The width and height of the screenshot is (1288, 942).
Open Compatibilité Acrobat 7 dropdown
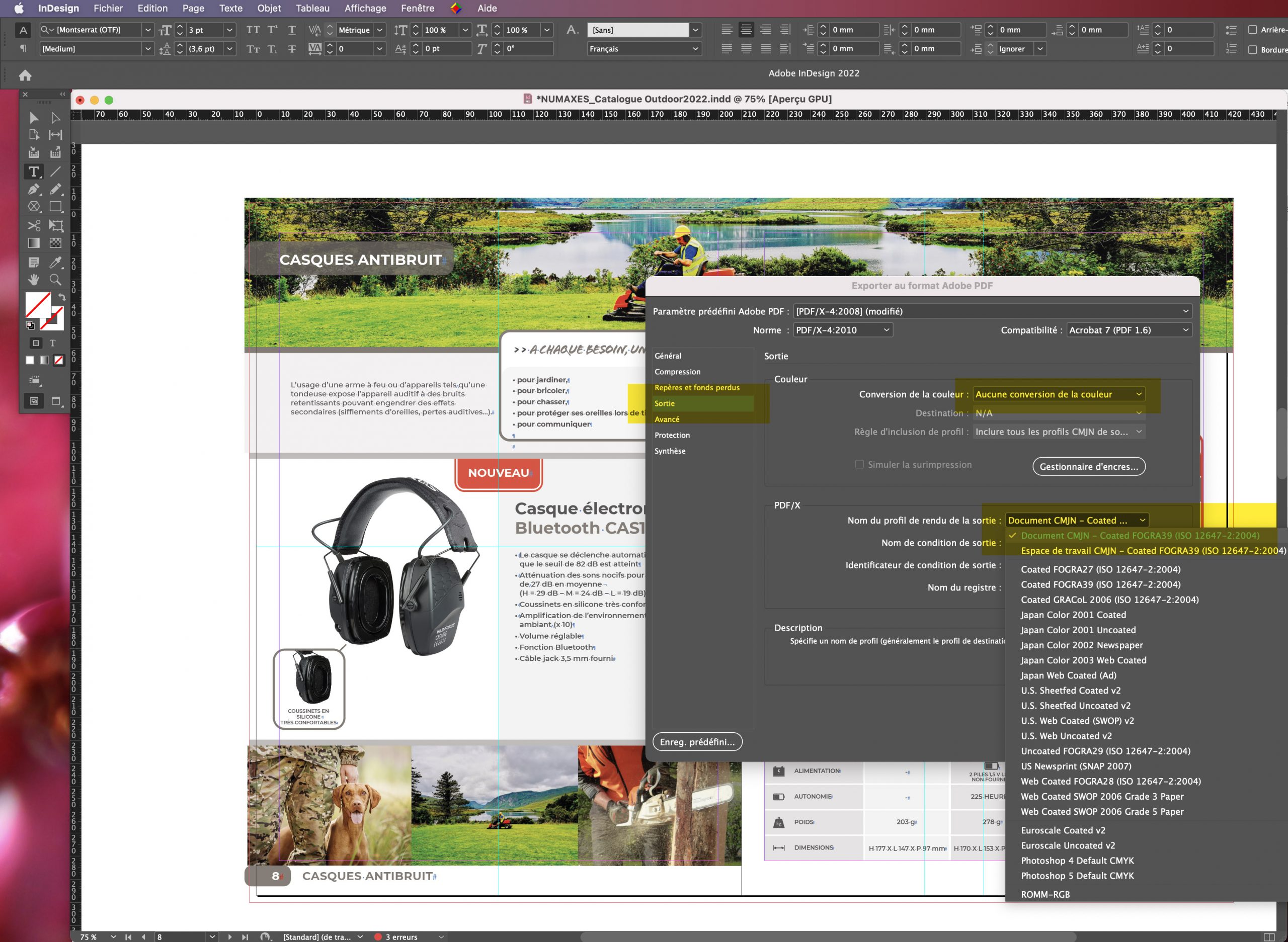click(1130, 330)
